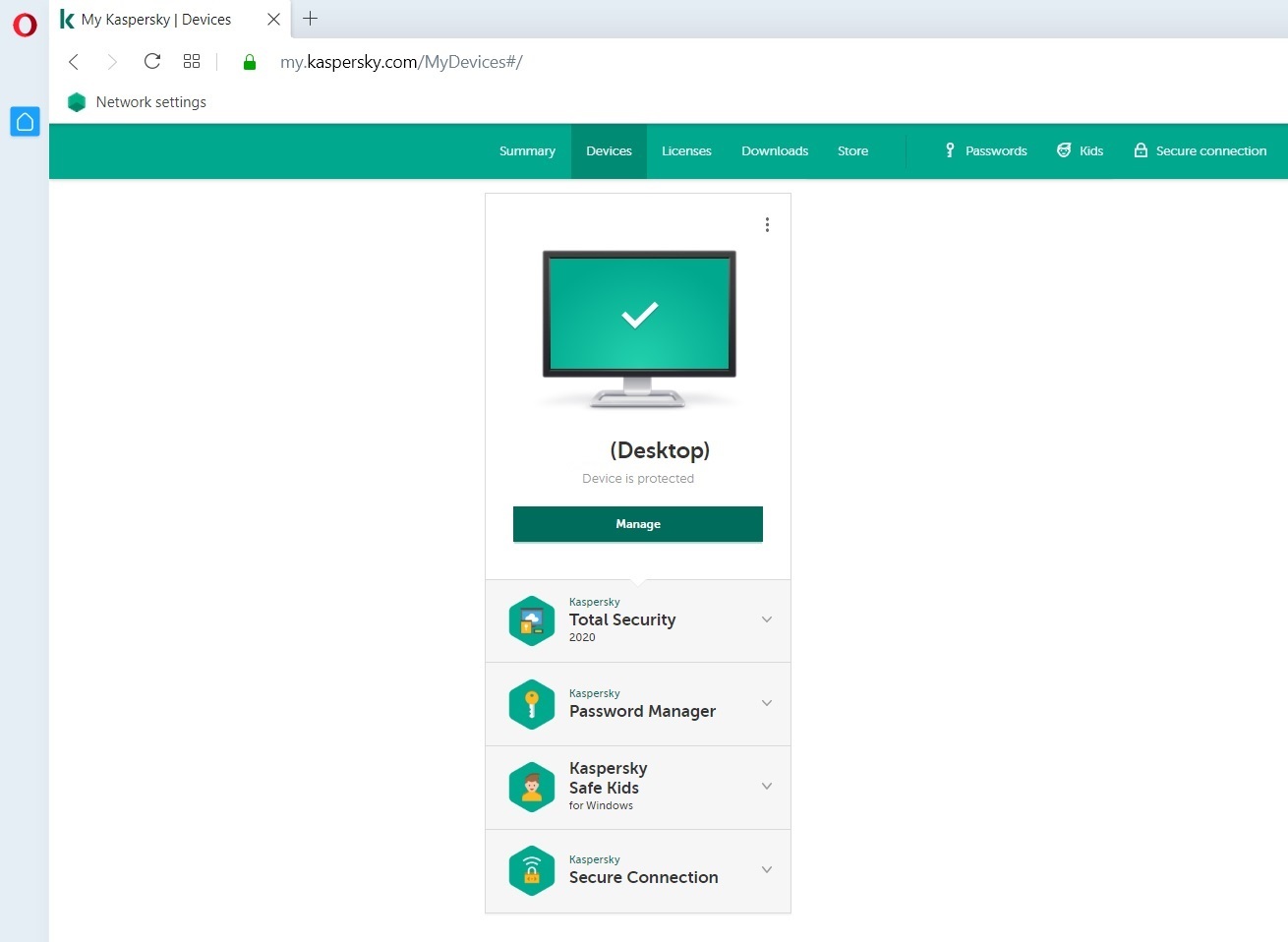Click the Kaspersky Safe Kids label
The width and height of the screenshot is (1288, 942).
608,786
